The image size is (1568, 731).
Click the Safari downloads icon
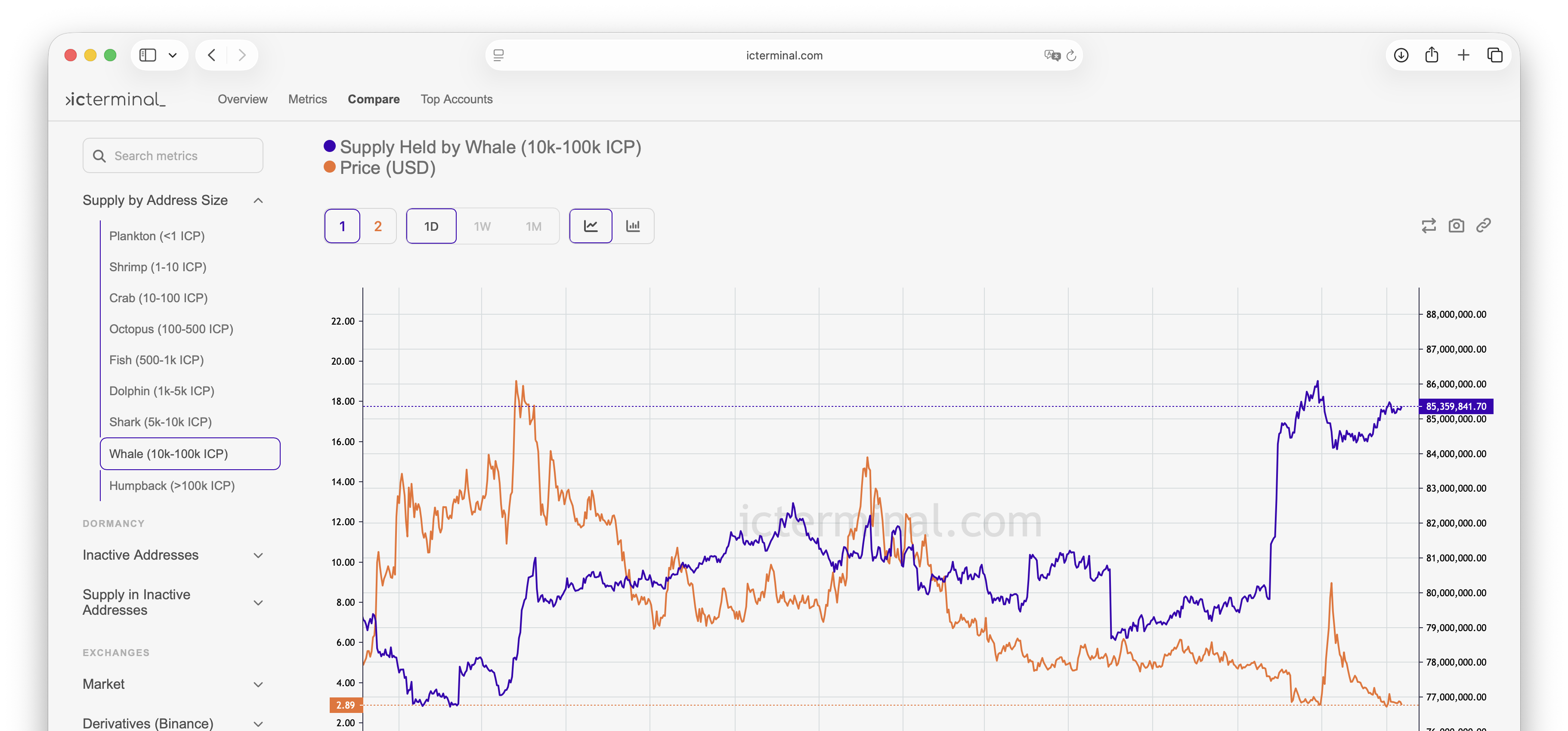1401,56
